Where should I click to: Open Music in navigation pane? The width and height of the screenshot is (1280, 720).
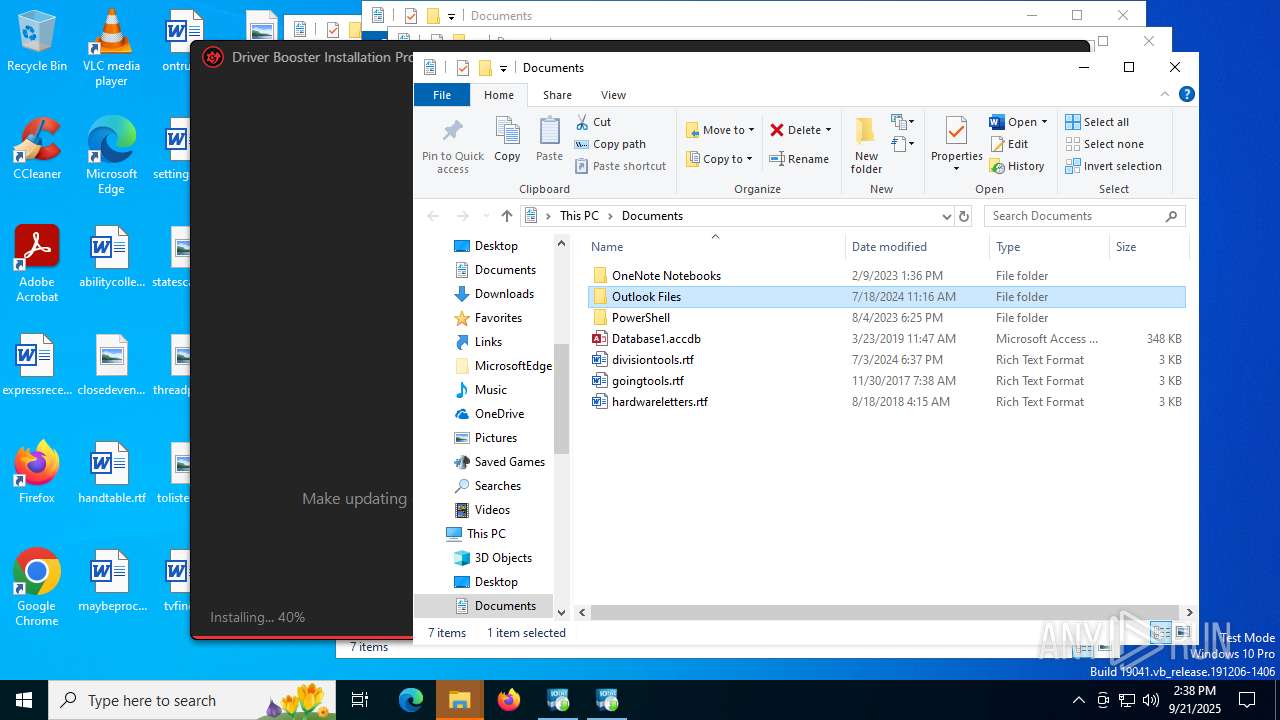[x=490, y=390]
